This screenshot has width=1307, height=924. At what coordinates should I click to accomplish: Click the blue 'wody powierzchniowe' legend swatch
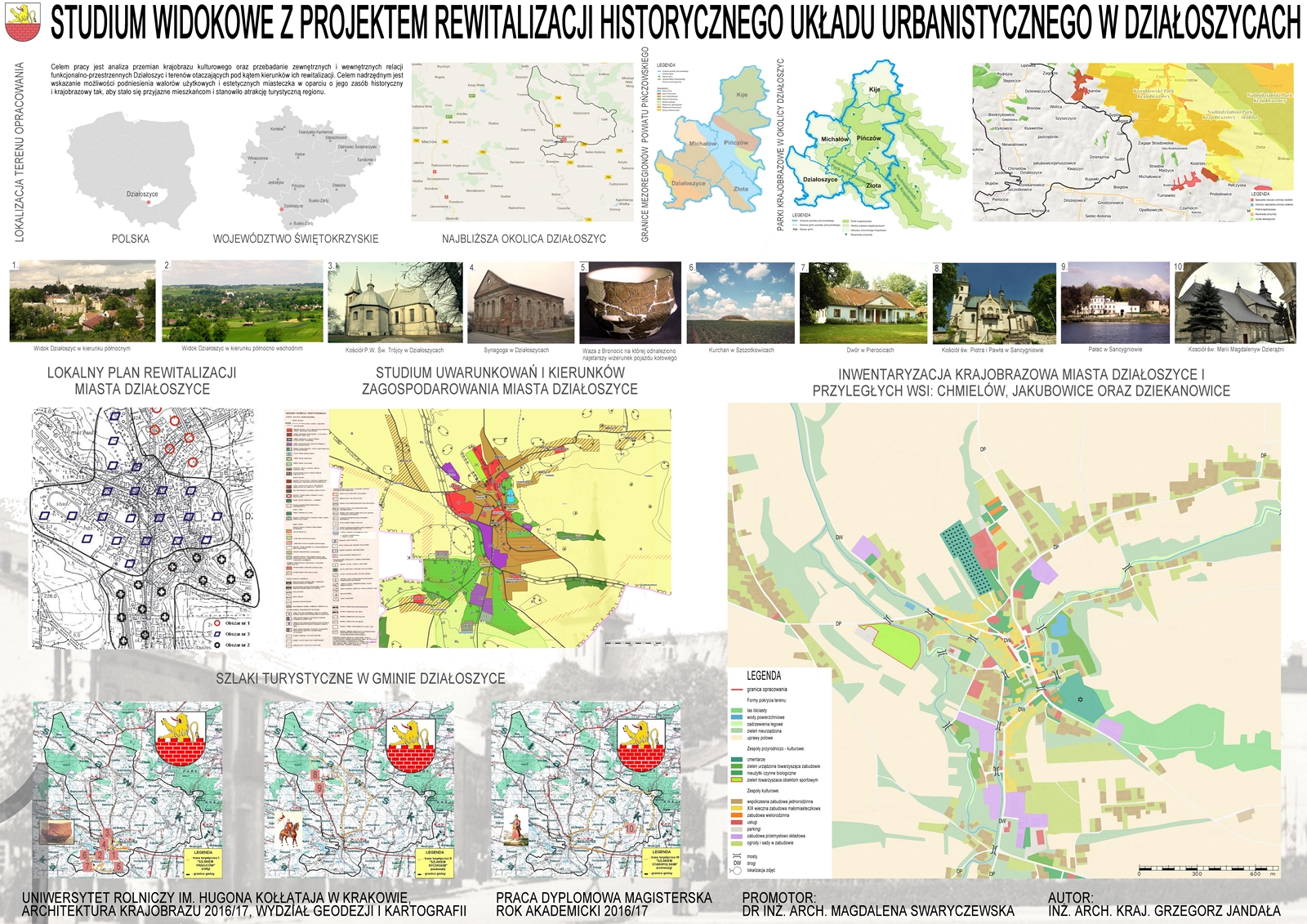click(x=736, y=717)
